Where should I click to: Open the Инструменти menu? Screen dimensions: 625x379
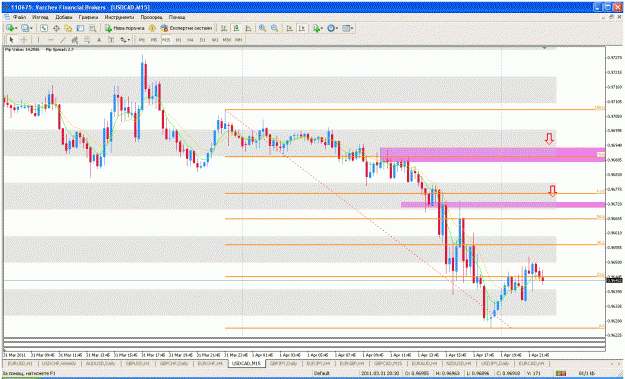point(119,18)
